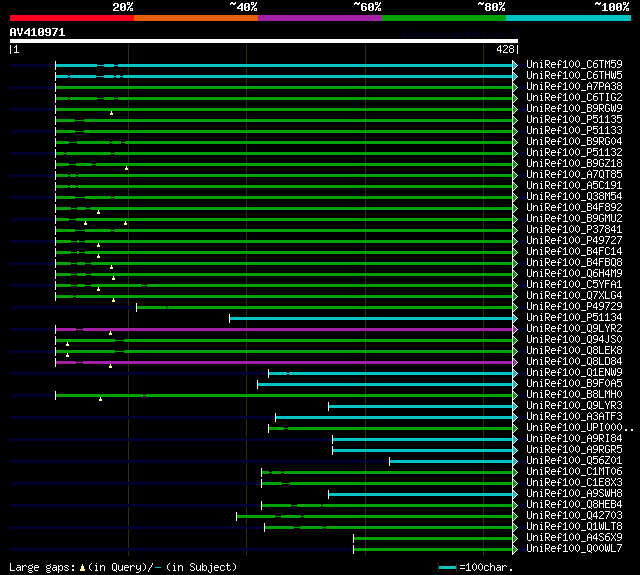Select the UniRef100_C1E8X3 label
The height and width of the screenshot is (575, 640).
pyautogui.click(x=574, y=483)
